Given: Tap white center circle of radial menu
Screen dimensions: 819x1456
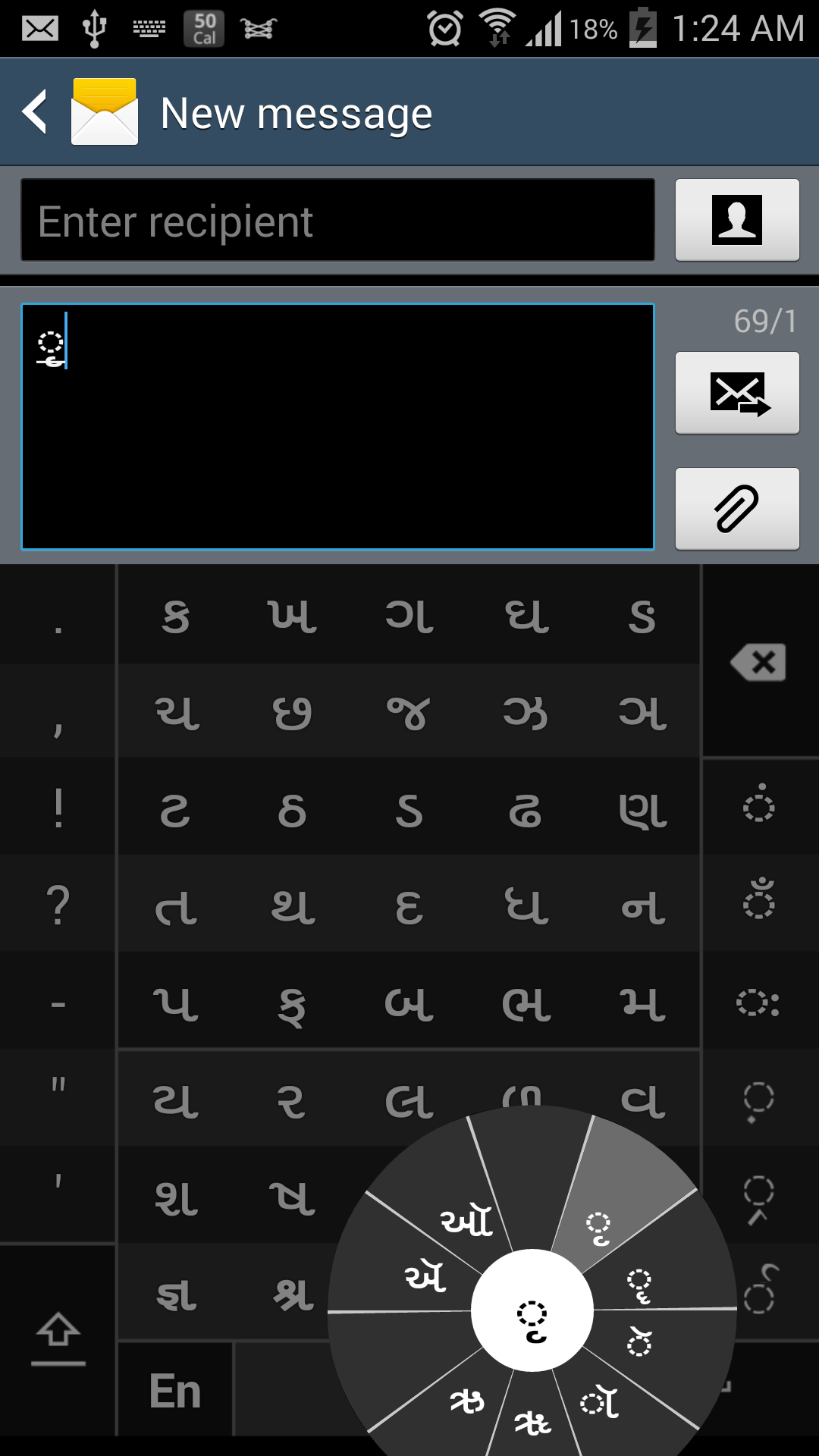Looking at the screenshot, I should click(532, 1310).
